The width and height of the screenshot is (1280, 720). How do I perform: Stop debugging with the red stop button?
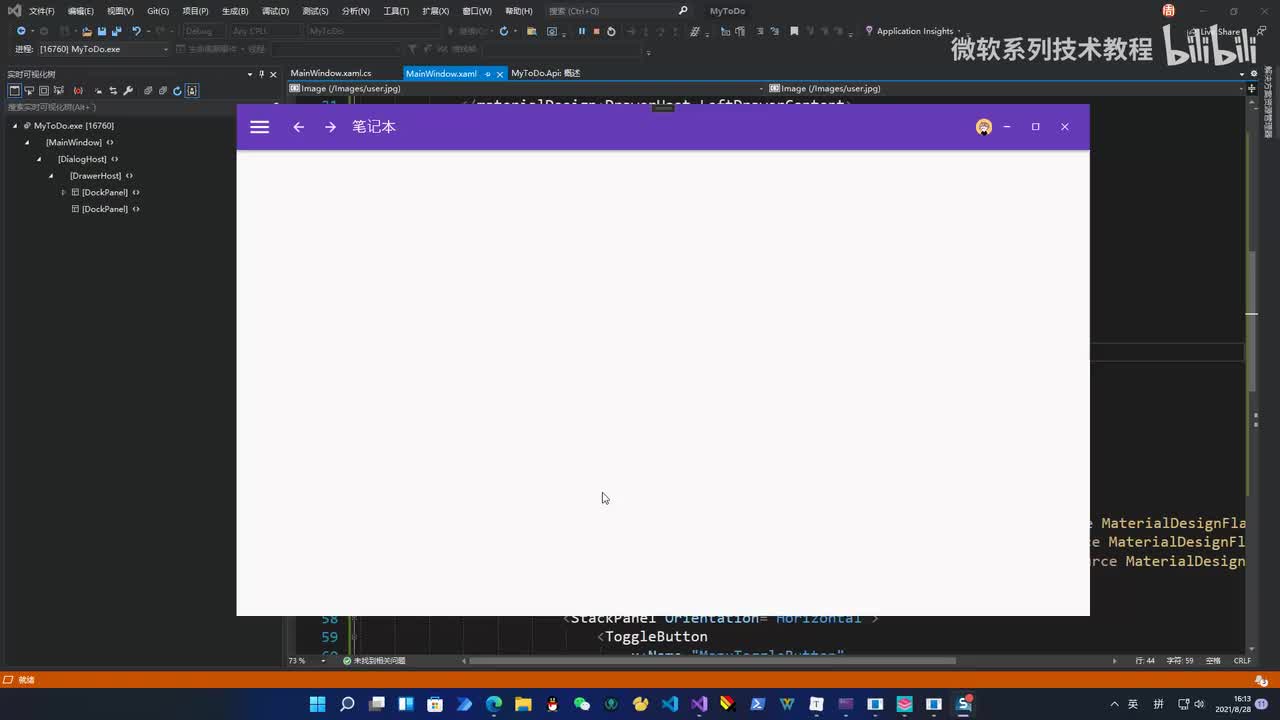tap(596, 31)
